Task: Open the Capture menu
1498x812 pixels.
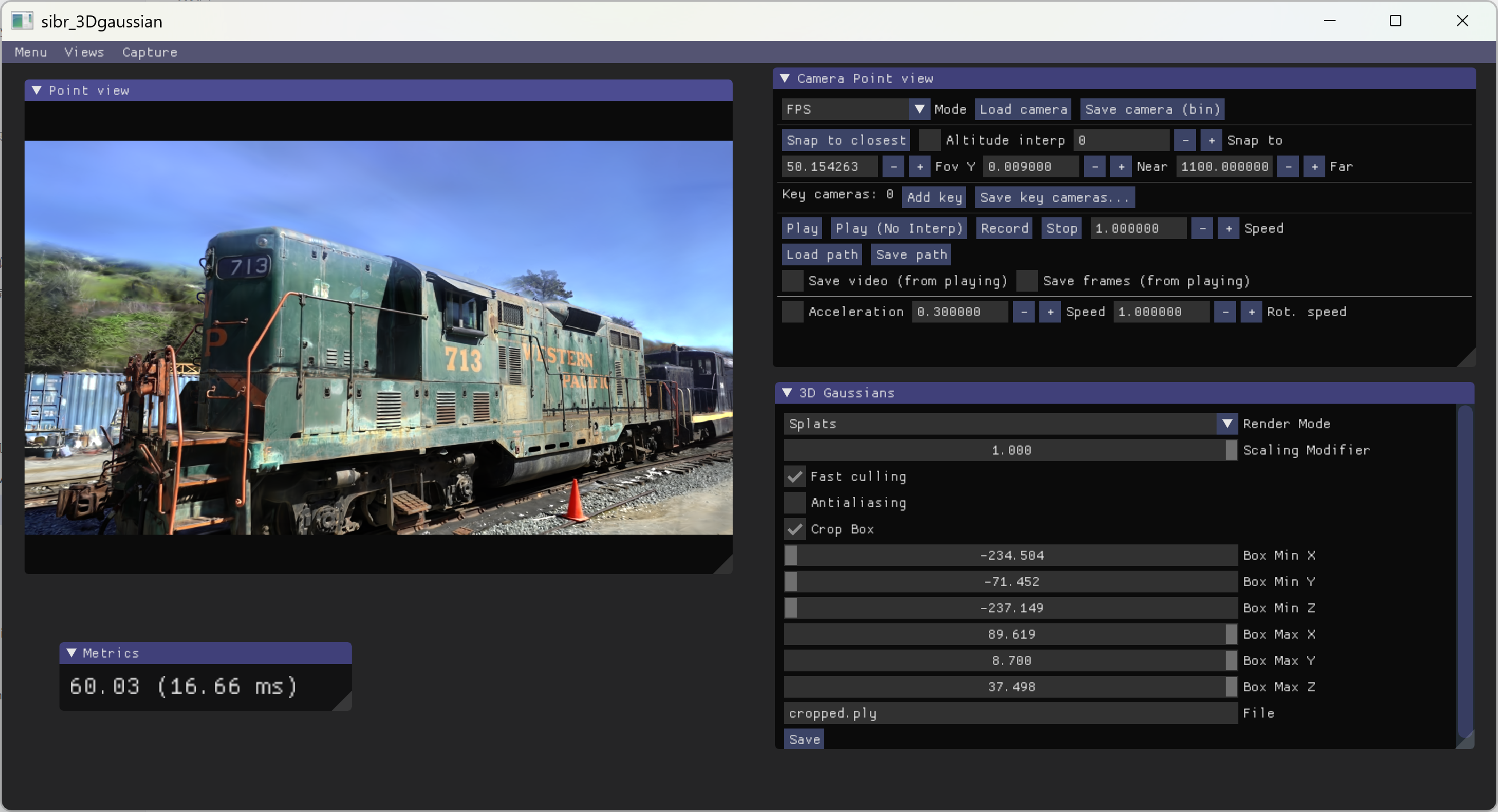Action: 149,52
